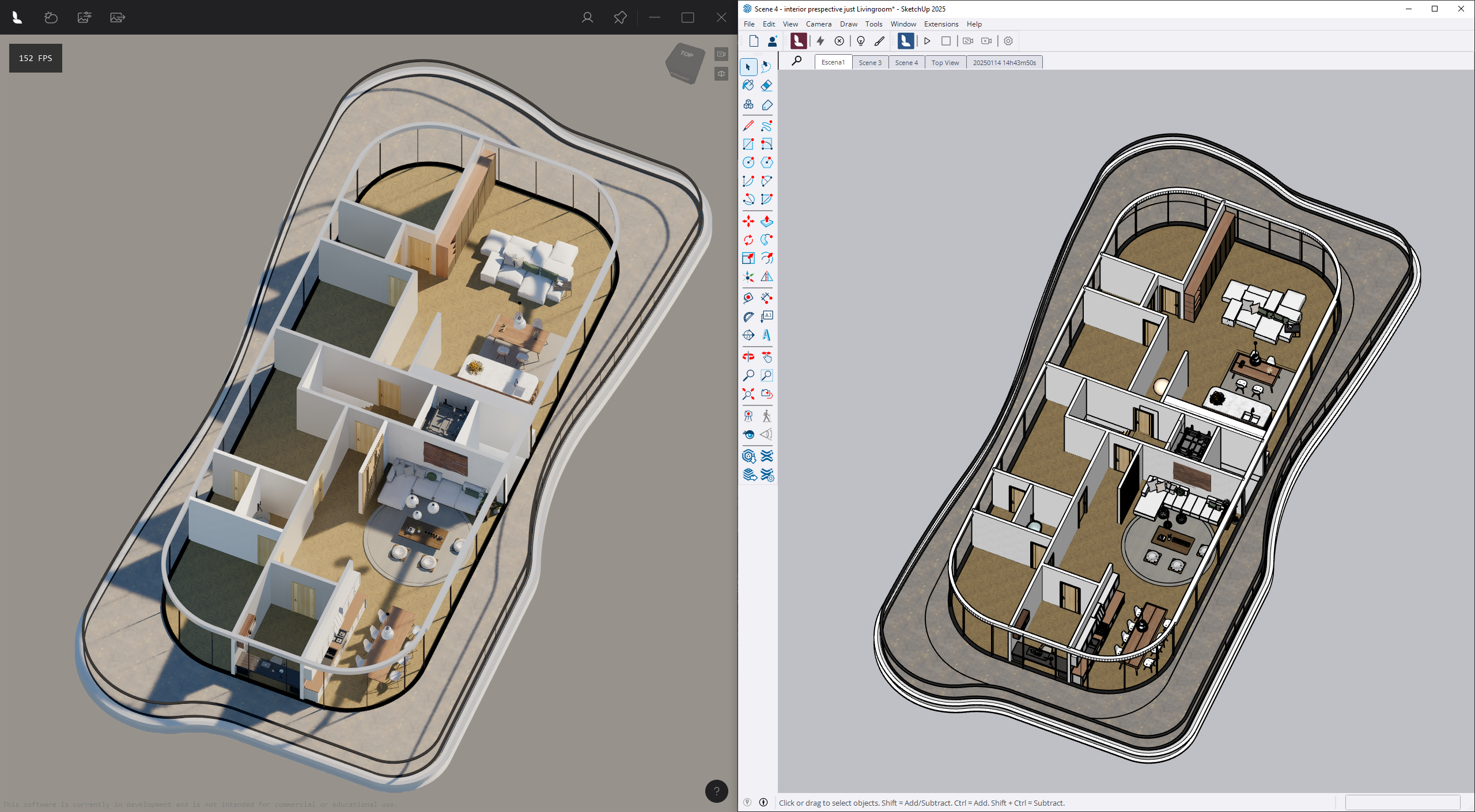Start LiveSync with the maroon L icon

pos(799,41)
